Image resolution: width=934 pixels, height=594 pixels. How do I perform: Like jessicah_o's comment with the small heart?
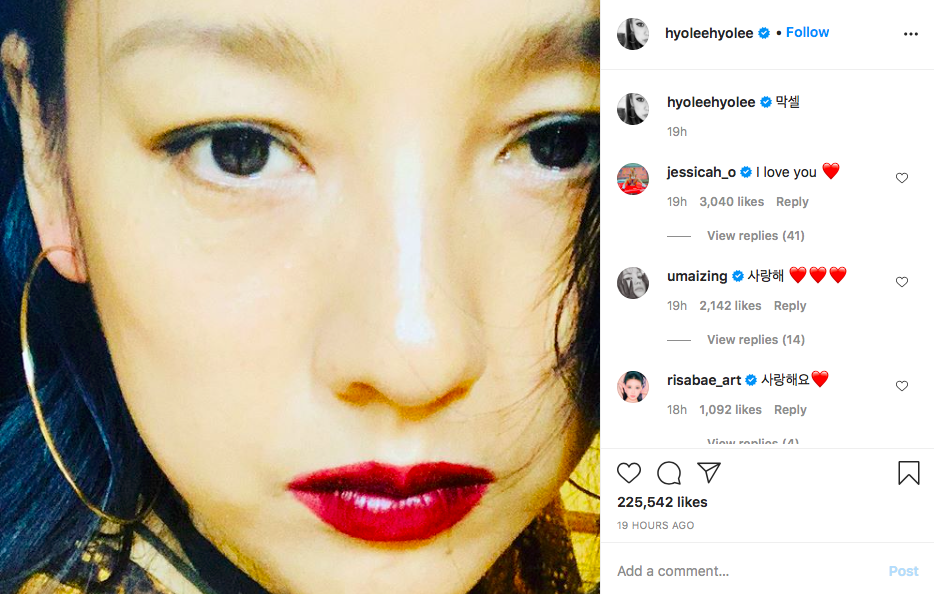click(x=902, y=178)
